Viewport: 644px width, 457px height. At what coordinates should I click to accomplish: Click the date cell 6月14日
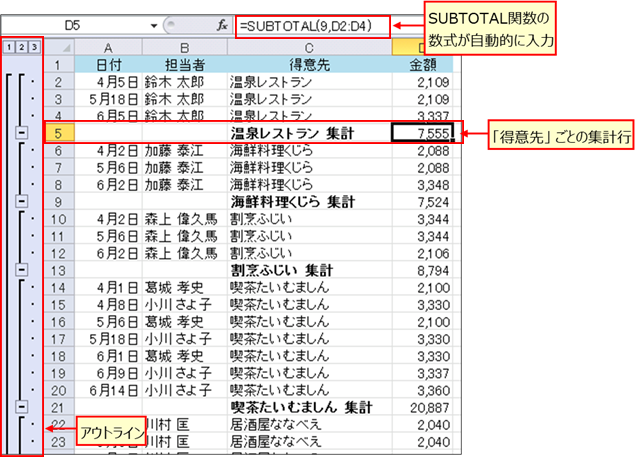point(108,390)
